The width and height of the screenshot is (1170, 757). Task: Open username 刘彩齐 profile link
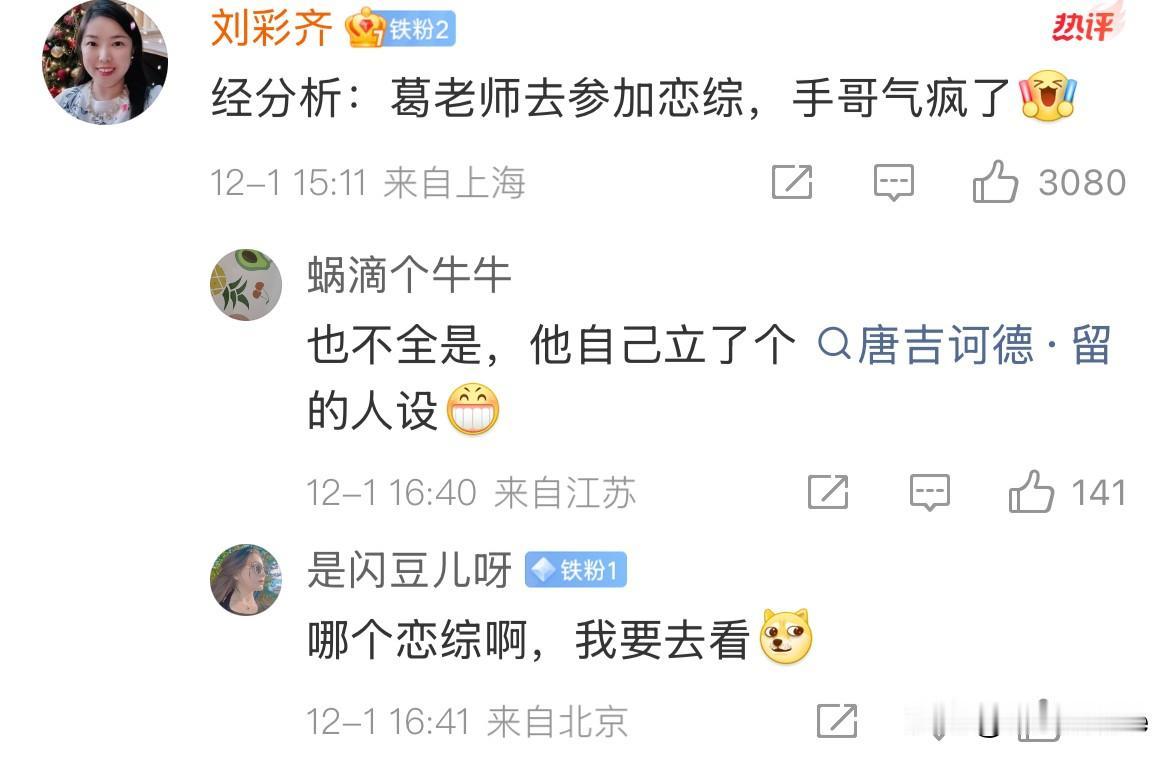pos(272,28)
